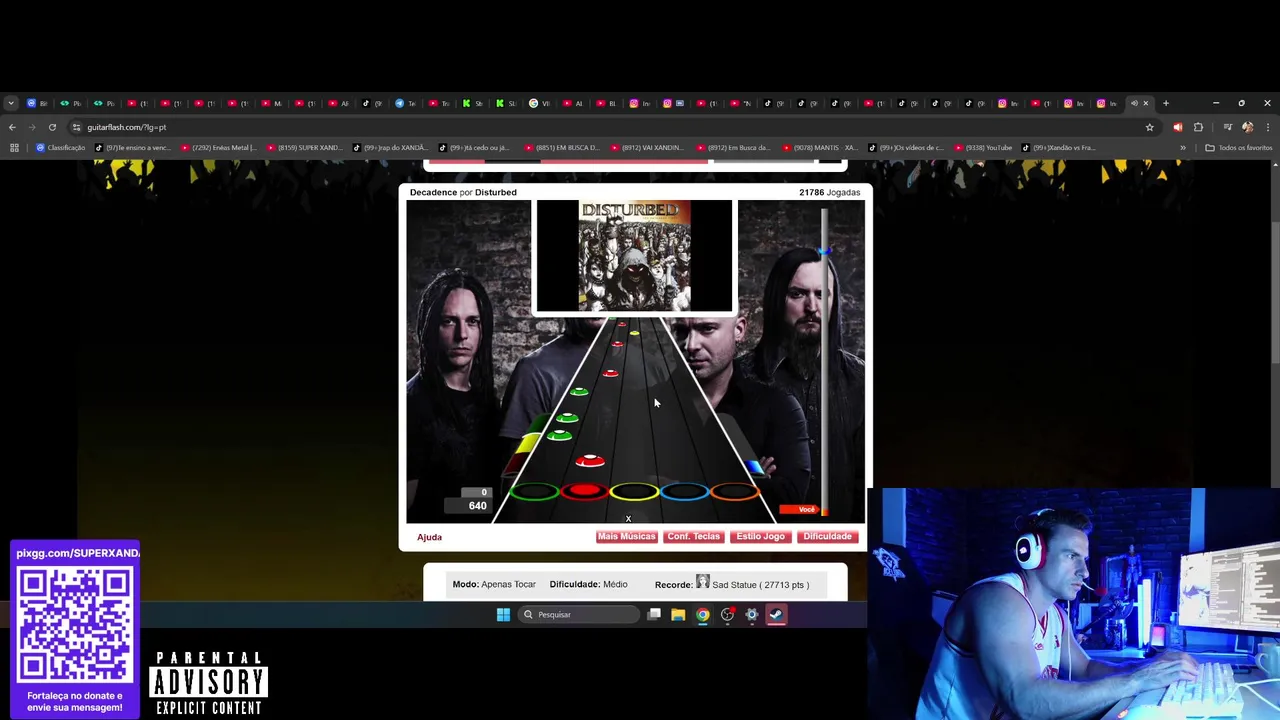The height and width of the screenshot is (720, 1280).
Task: Click the Sad Statue ( 27713 pts ) text
Action: (x=760, y=585)
